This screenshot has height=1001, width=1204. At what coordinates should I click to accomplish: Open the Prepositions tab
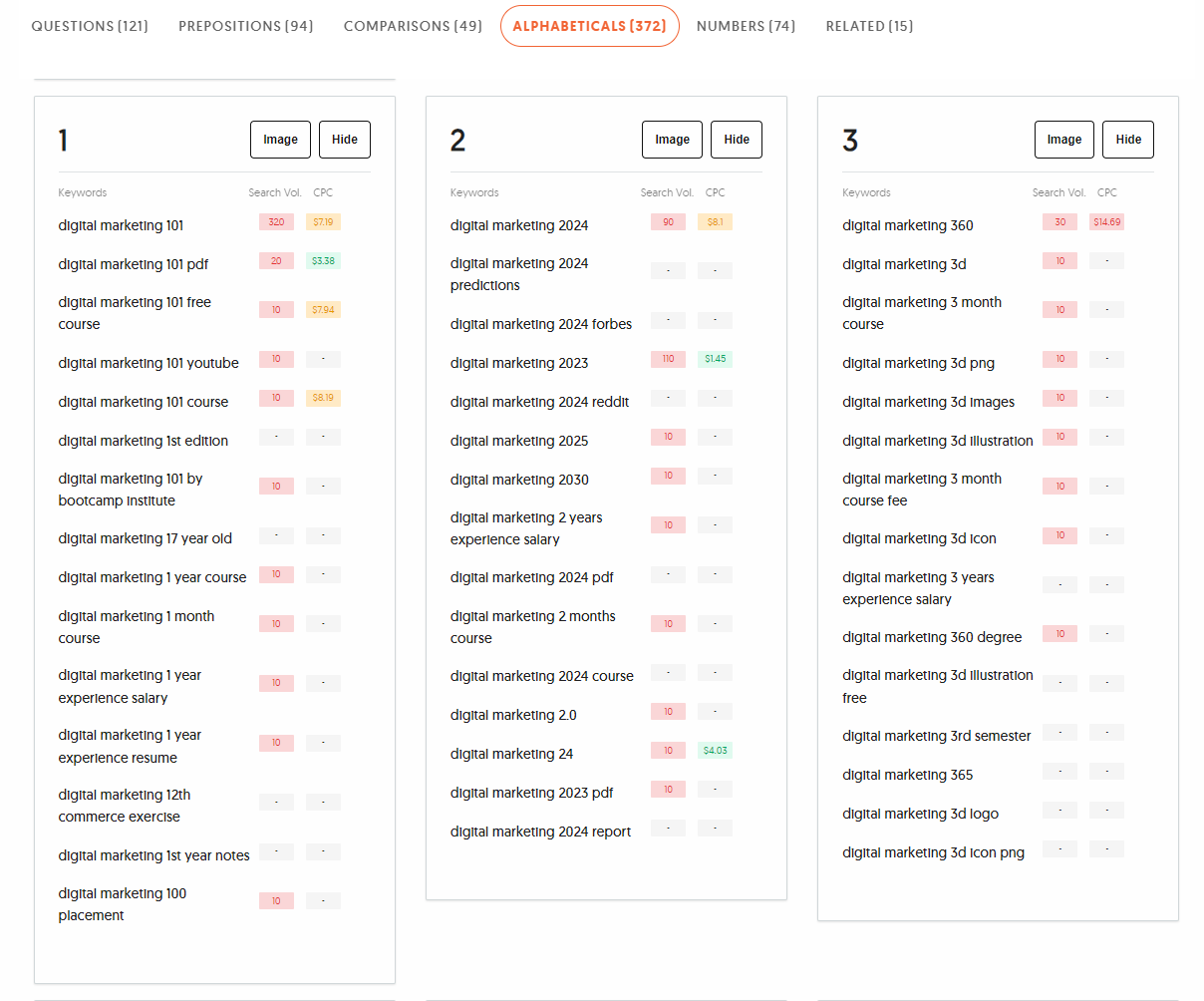(x=245, y=26)
